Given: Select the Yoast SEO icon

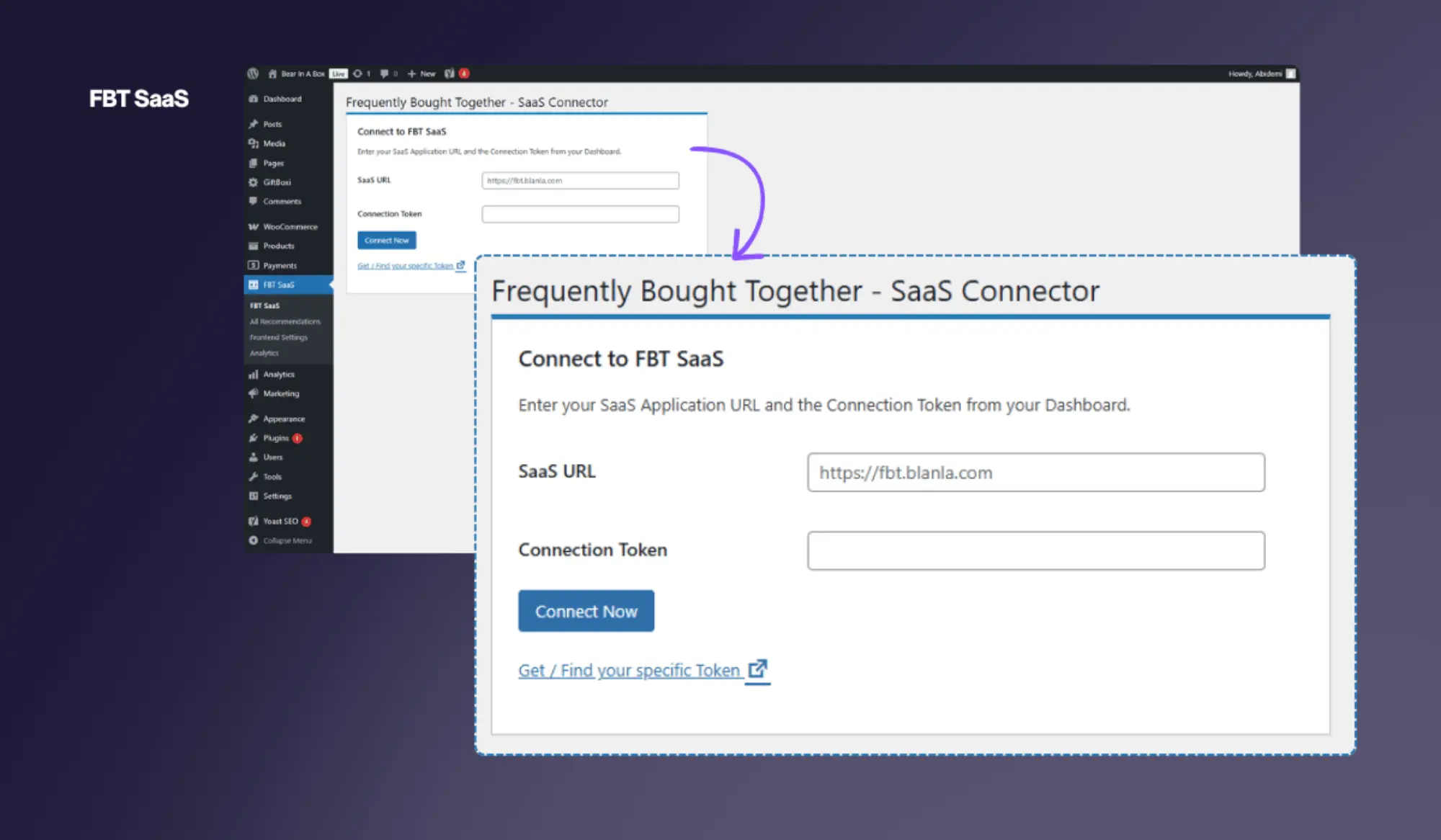Looking at the screenshot, I should point(254,521).
